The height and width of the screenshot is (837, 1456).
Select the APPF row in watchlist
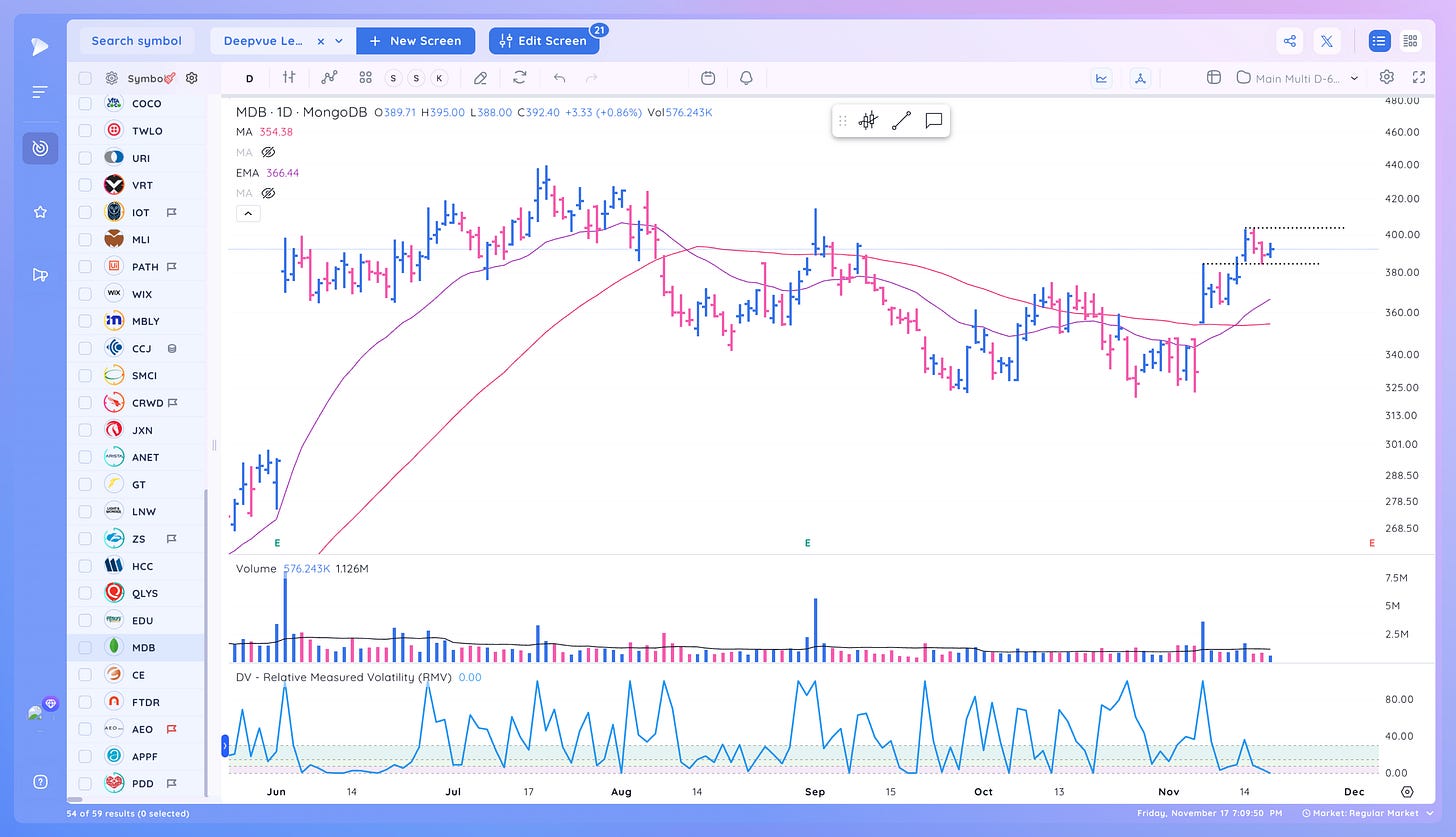(x=135, y=757)
